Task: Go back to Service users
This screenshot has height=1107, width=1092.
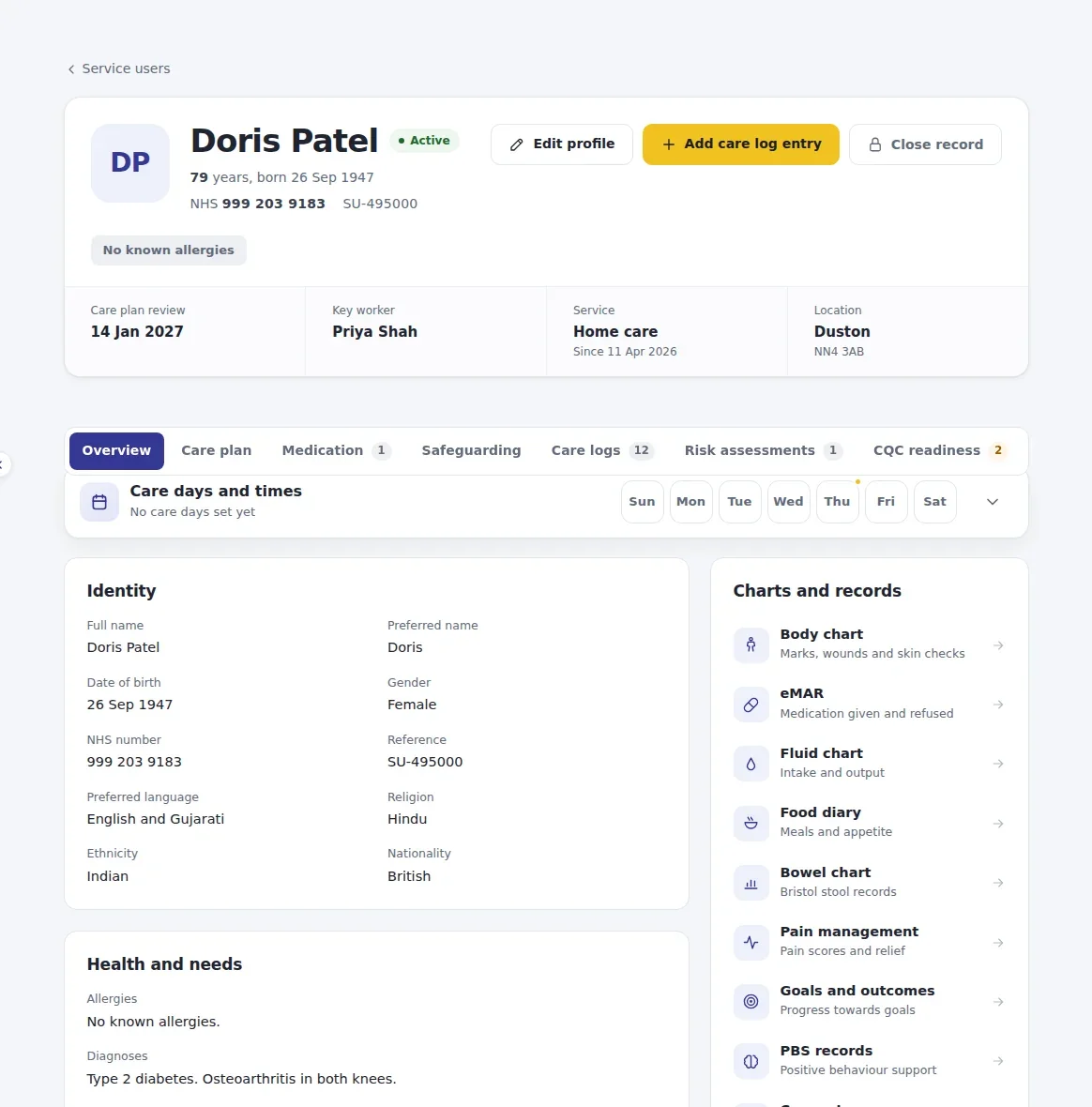Action: [x=118, y=68]
